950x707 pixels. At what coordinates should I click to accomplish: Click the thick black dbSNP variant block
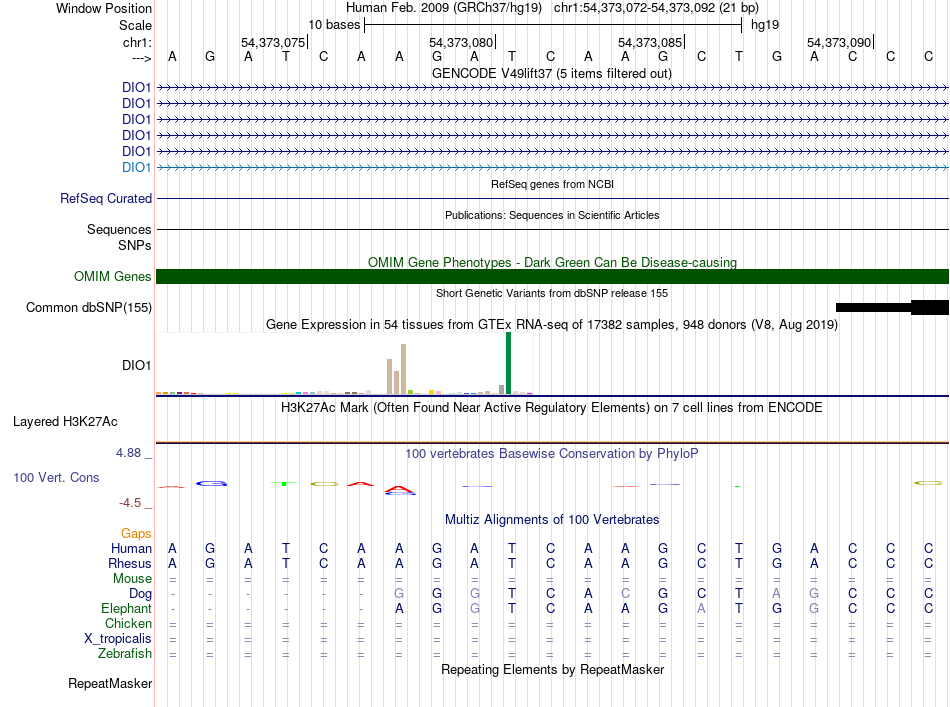tap(929, 307)
